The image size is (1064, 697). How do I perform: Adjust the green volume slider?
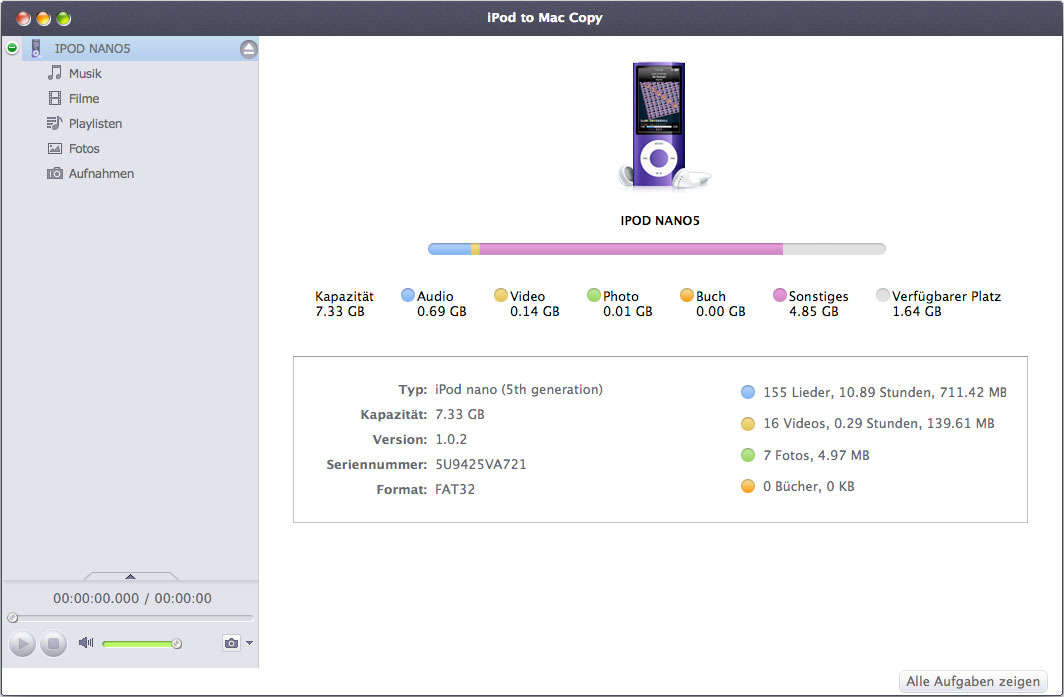pos(141,643)
